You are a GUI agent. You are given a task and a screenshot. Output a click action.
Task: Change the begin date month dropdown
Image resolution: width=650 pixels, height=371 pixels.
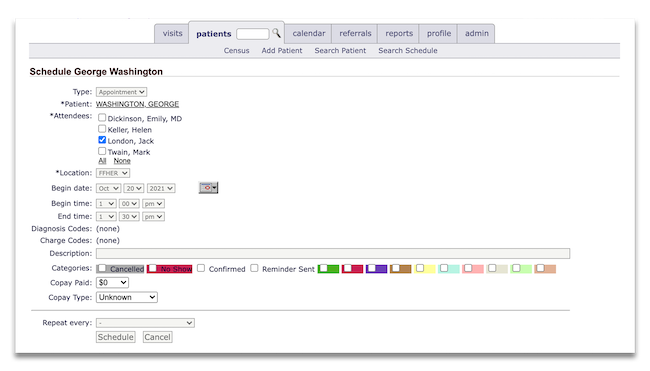point(108,188)
